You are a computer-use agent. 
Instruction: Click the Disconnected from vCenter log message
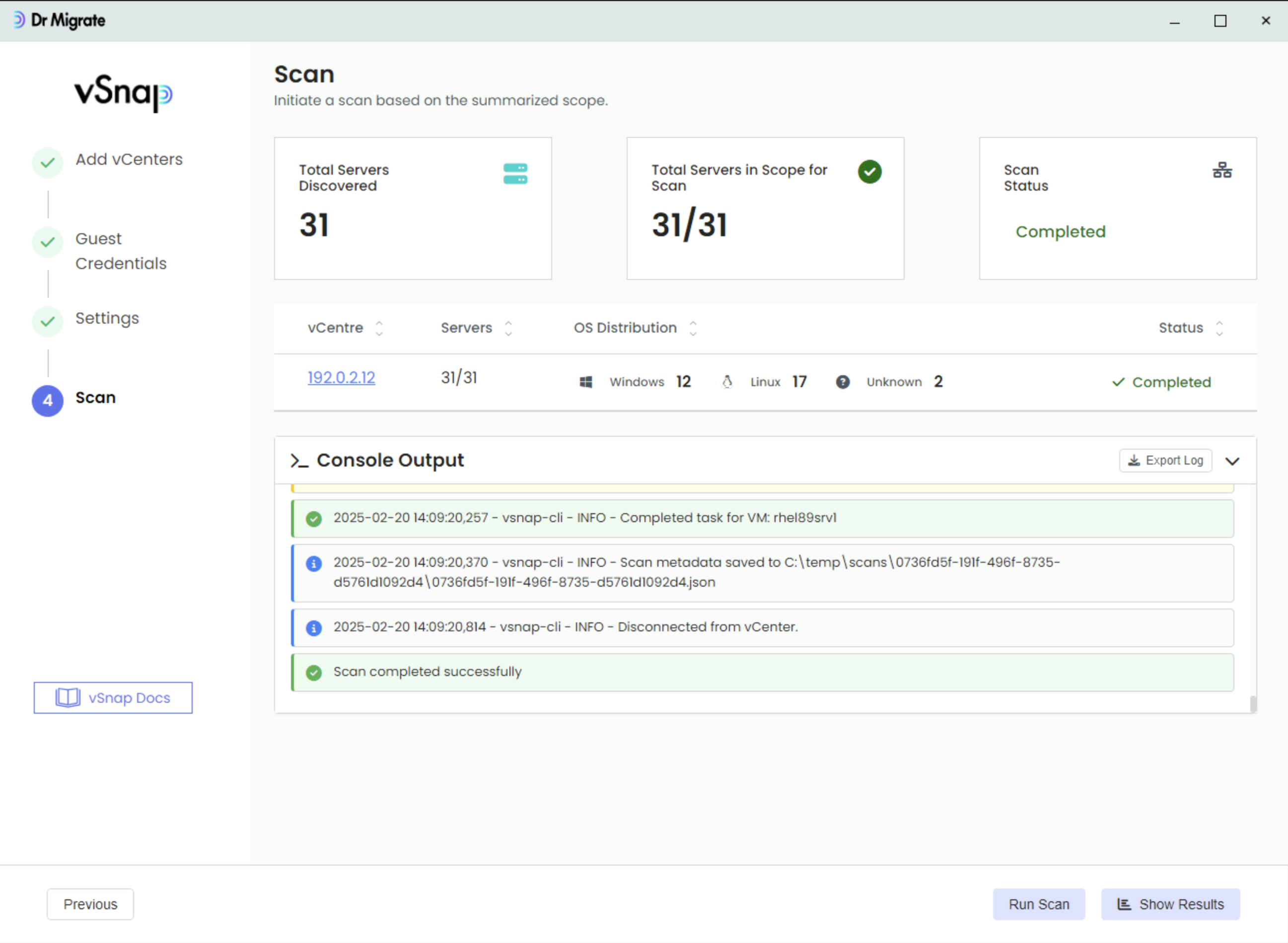click(565, 627)
